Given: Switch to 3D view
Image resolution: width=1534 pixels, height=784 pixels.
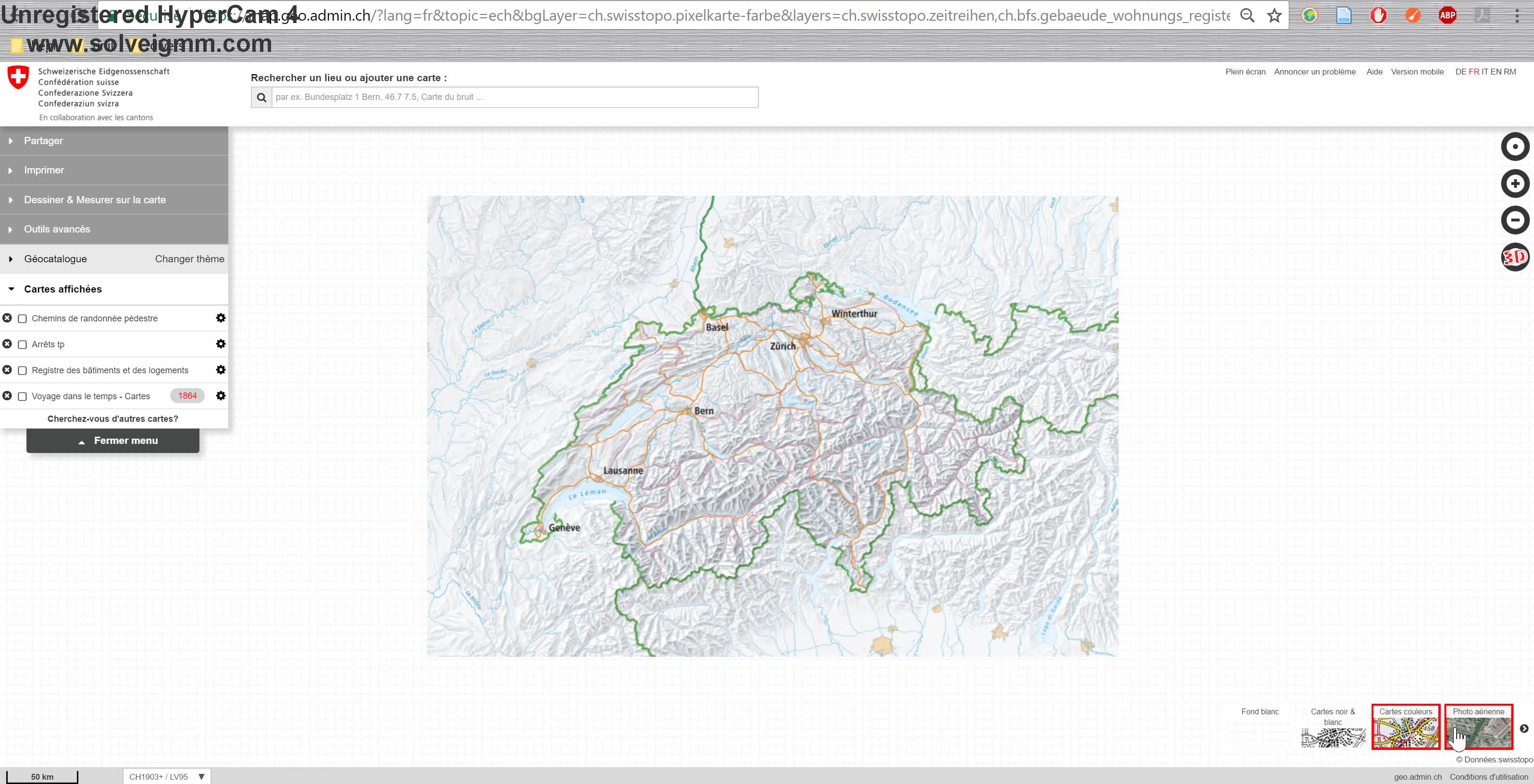Looking at the screenshot, I should (x=1514, y=257).
